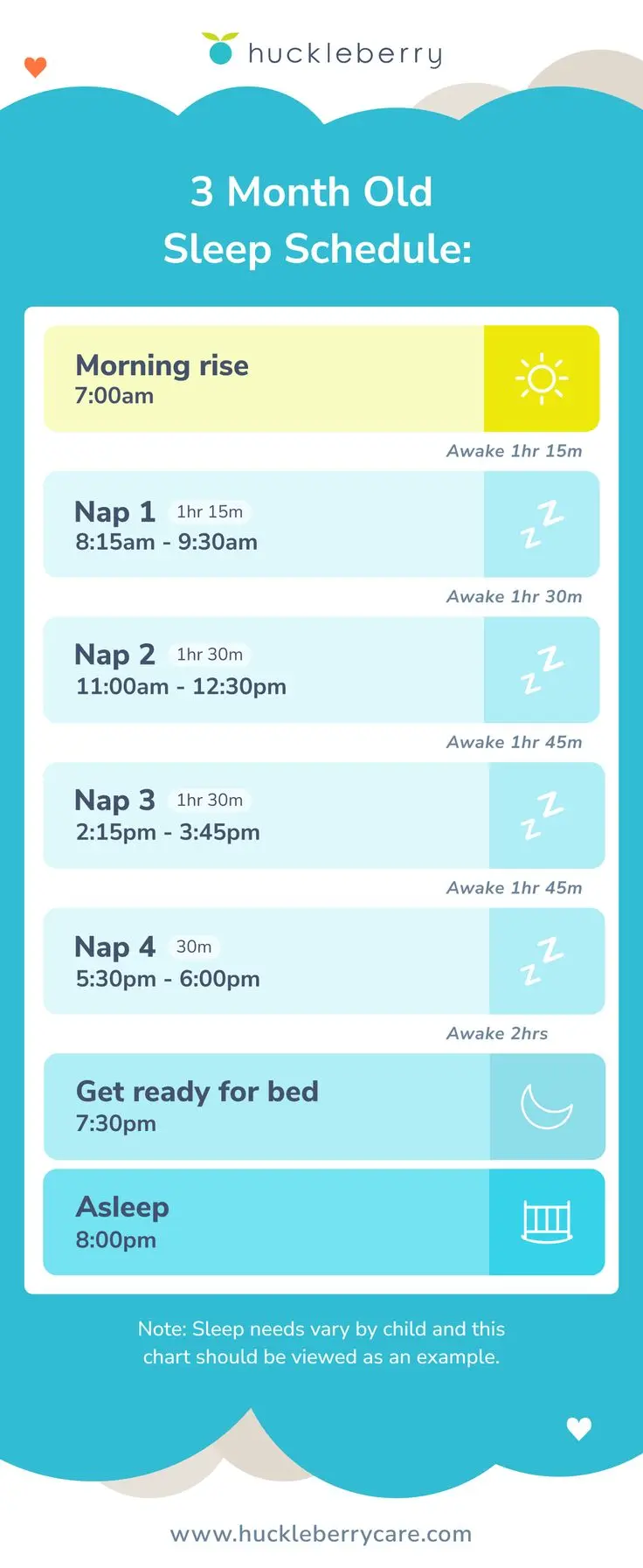
Task: Click the white heart icon near bottom
Action: coord(579,1428)
